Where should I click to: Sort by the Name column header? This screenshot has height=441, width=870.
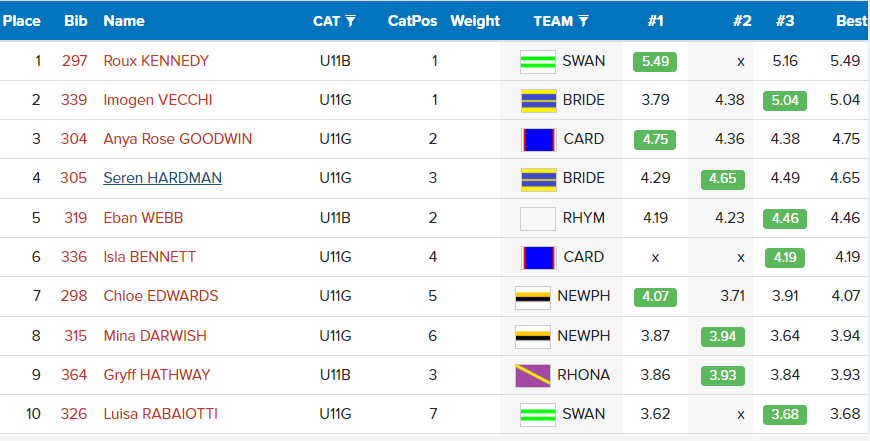(x=124, y=21)
